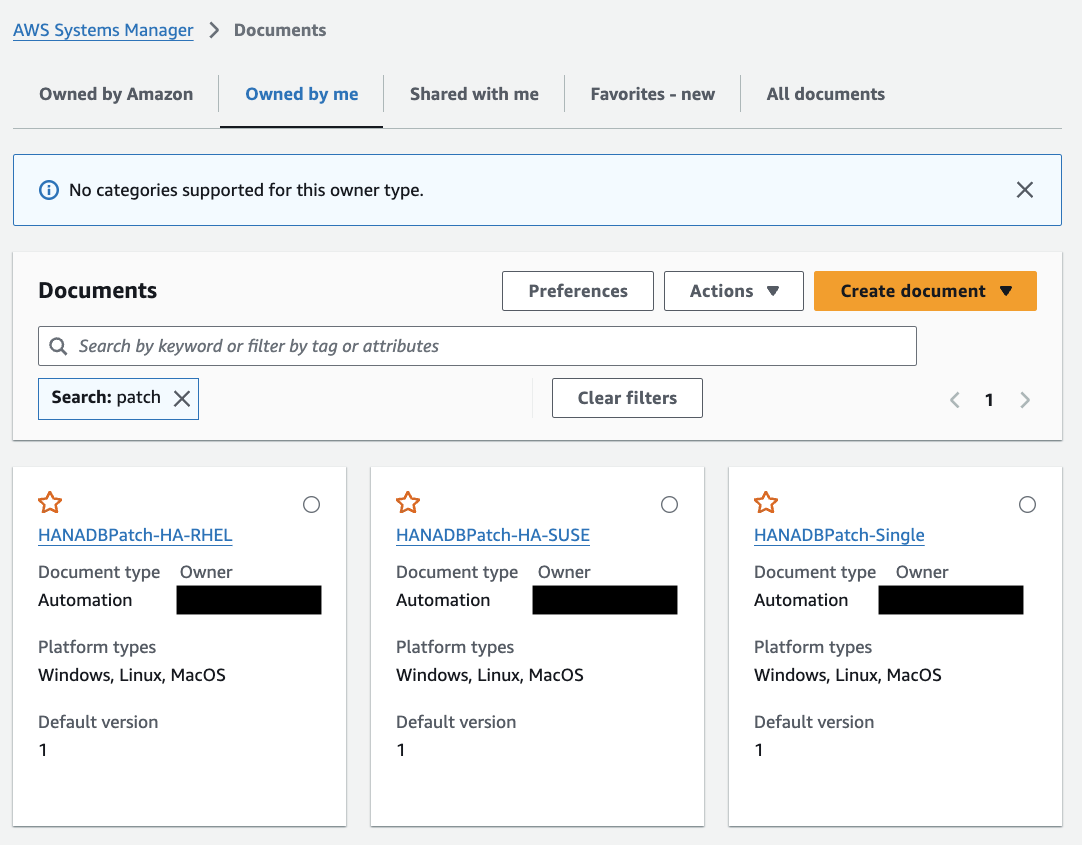Select the HANADBPatch-HA-SUSE radio button
Viewport: 1082px width, 845px height.
tap(670, 505)
